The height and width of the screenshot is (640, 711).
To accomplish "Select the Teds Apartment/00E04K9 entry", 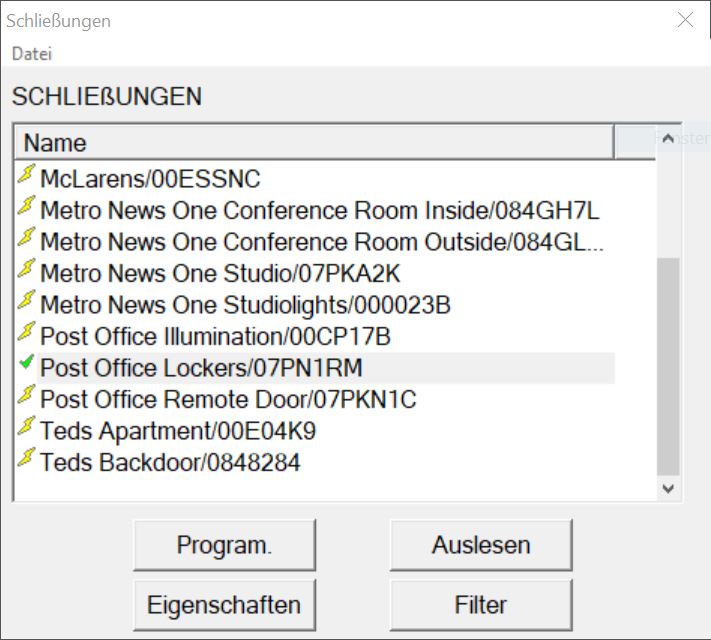I will click(178, 431).
